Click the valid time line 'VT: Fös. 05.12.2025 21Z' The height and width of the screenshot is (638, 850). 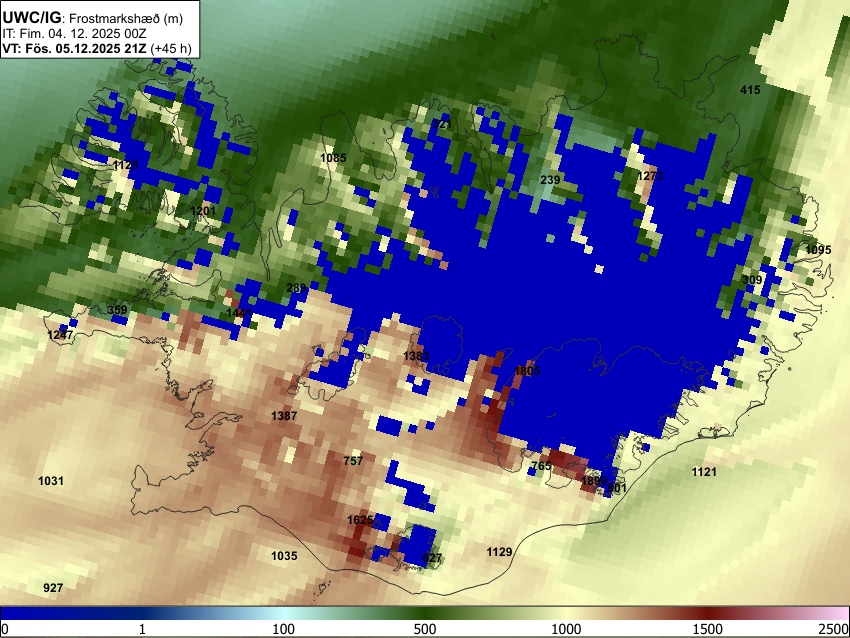click(76, 48)
